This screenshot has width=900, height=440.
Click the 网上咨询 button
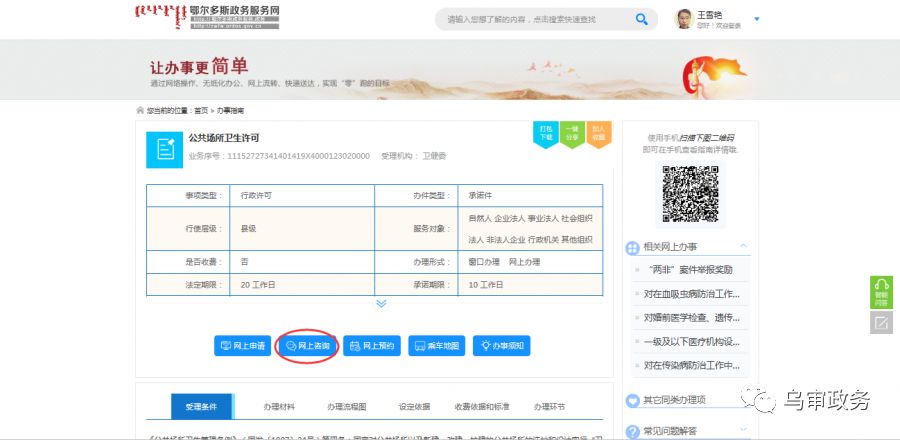[307, 346]
